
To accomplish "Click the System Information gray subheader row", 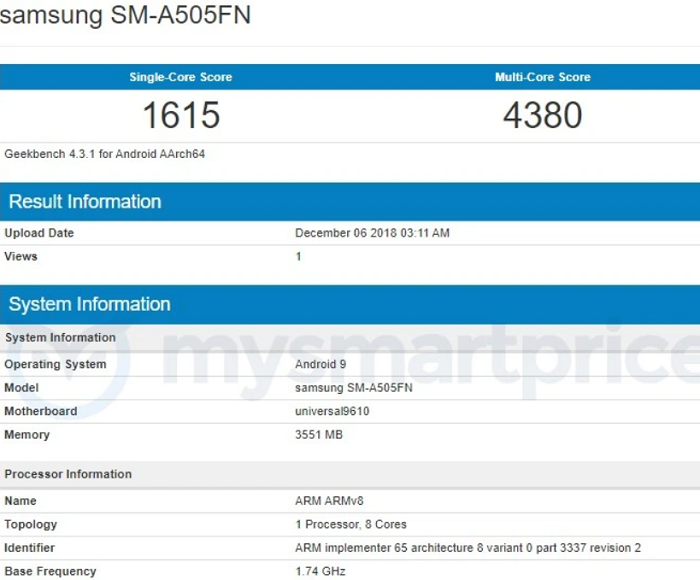I will pyautogui.click(x=350, y=338).
